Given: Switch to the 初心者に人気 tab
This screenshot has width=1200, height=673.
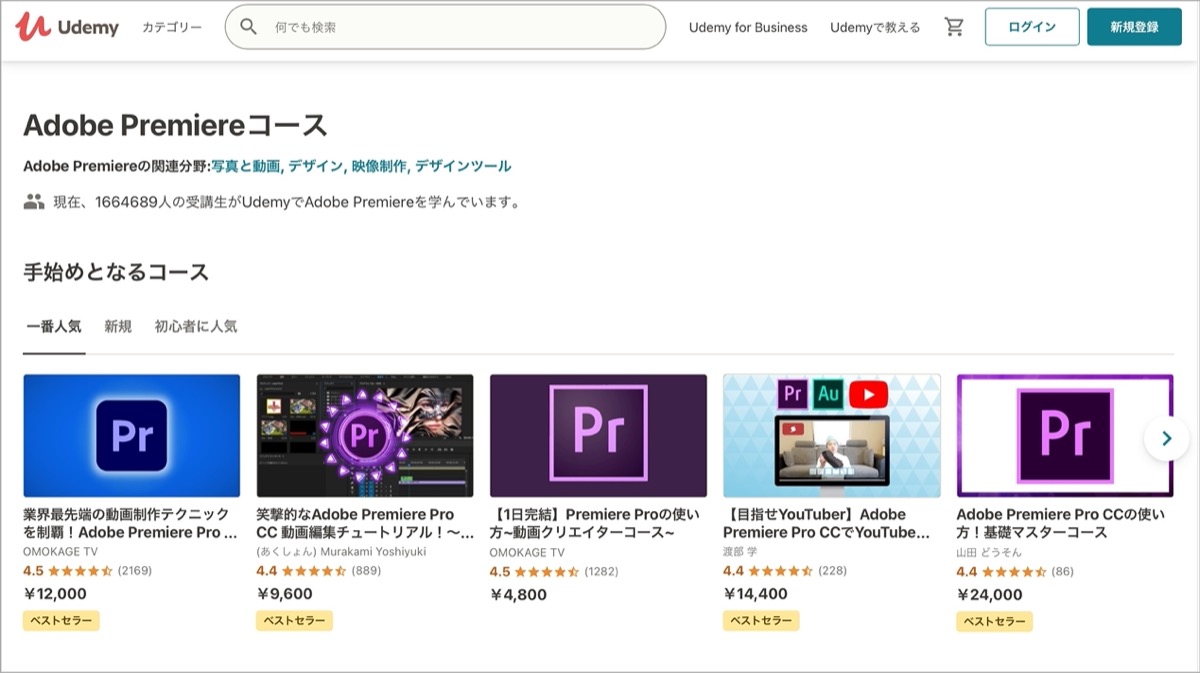Looking at the screenshot, I should click(x=196, y=326).
